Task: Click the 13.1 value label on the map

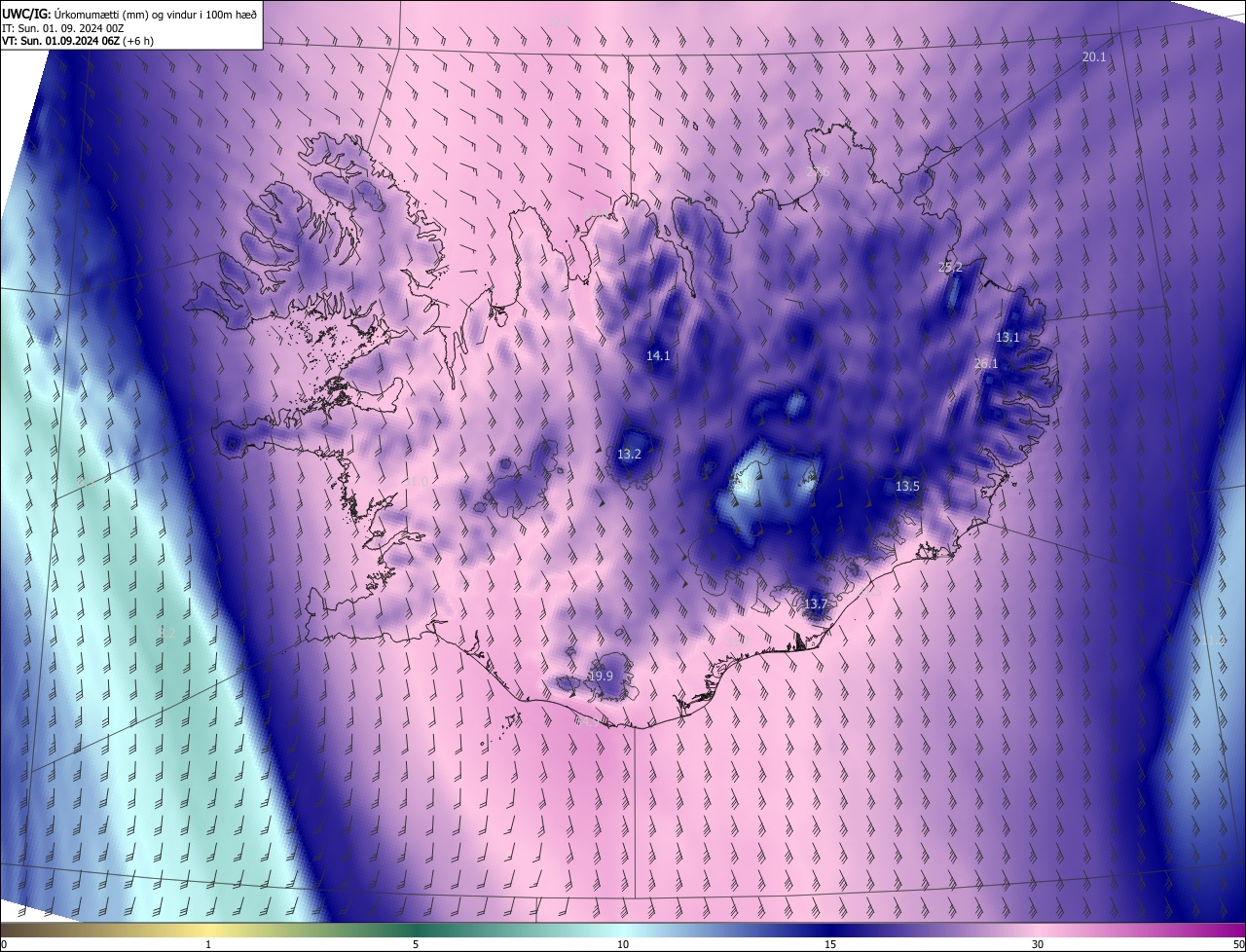Action: pyautogui.click(x=1008, y=338)
